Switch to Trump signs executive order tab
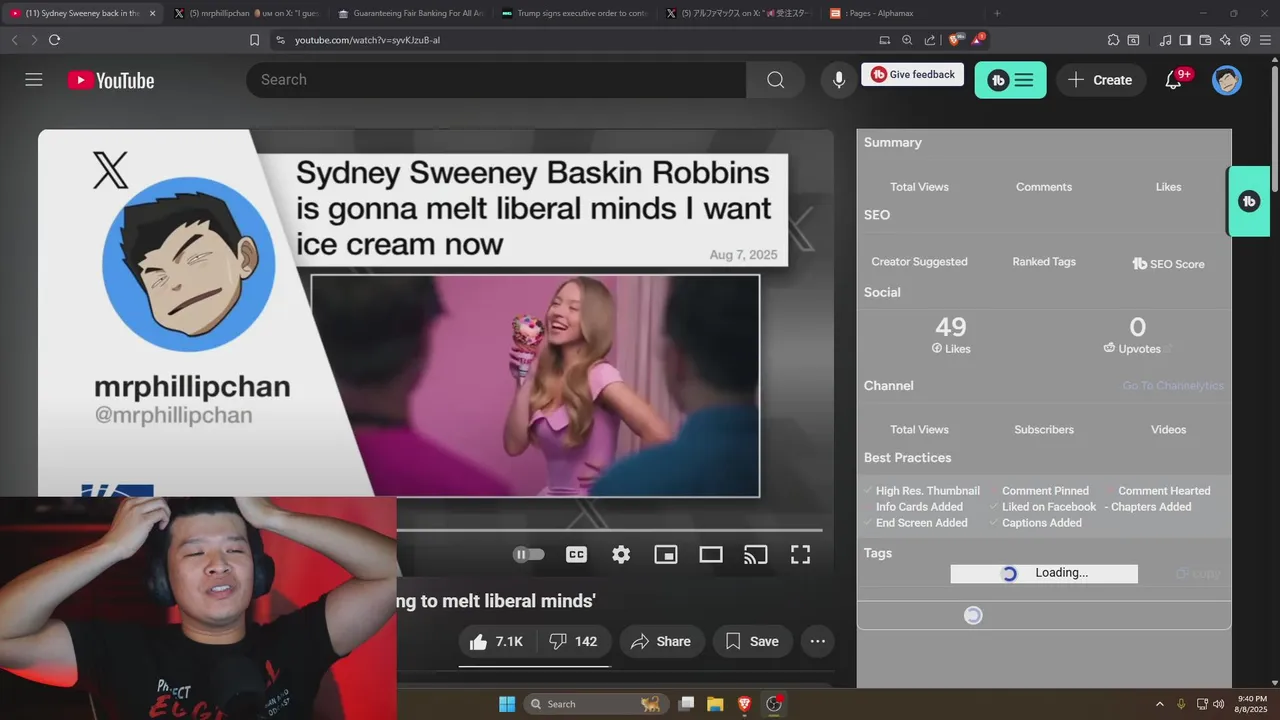Screen dimensions: 1280x720 pos(575,14)
